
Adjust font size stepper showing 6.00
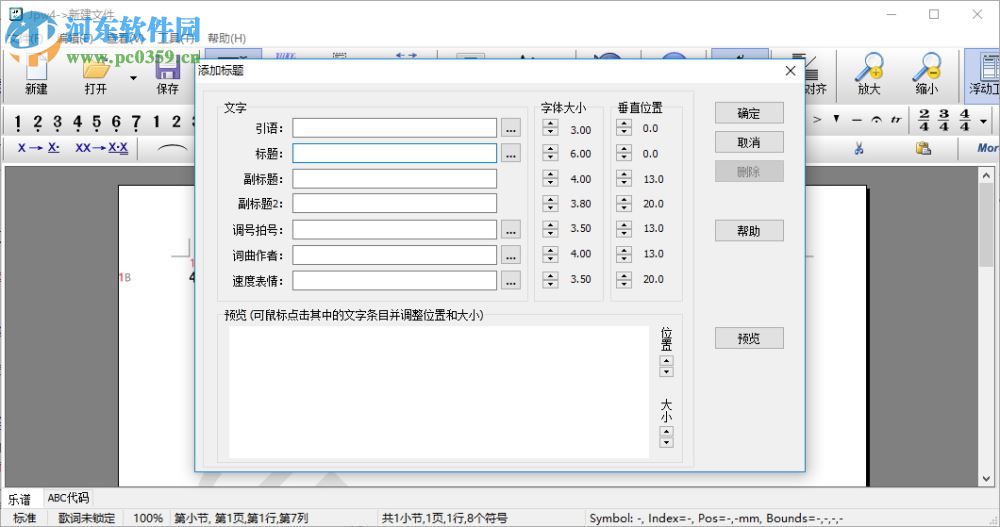(550, 153)
